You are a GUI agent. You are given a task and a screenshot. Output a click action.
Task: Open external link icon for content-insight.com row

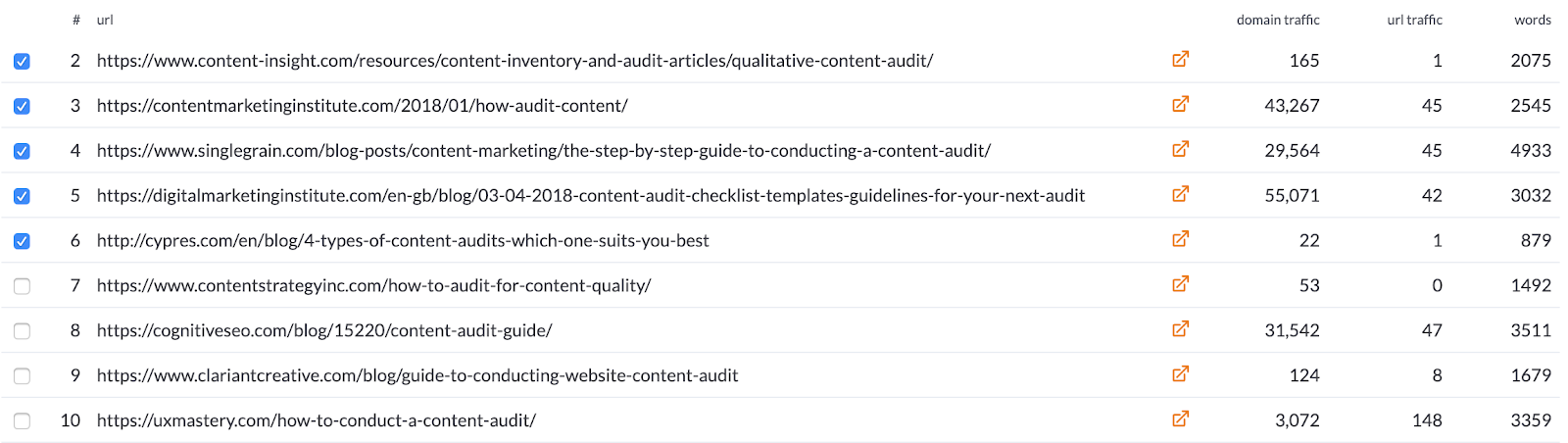pyautogui.click(x=1180, y=60)
